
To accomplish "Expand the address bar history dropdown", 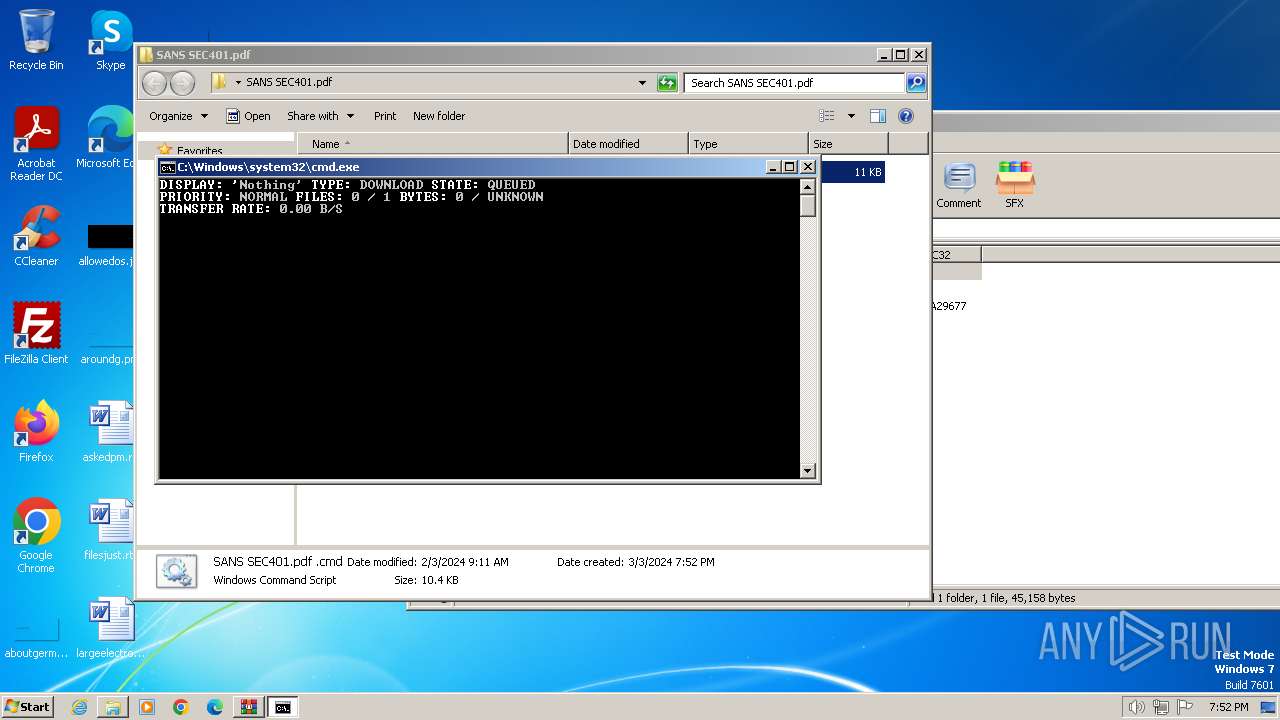I will tap(642, 83).
